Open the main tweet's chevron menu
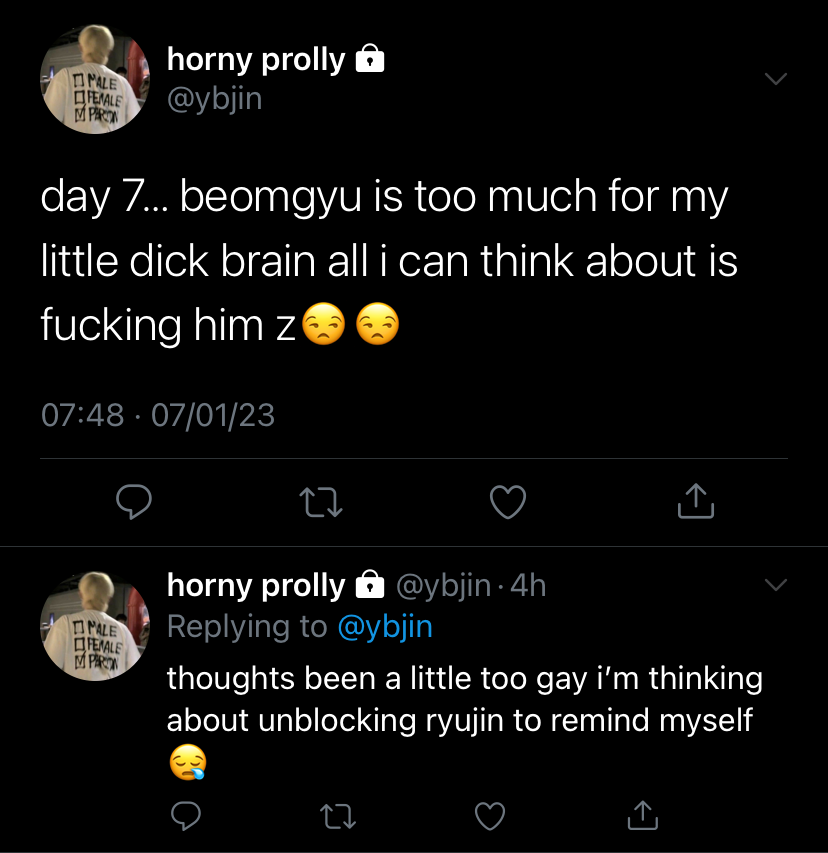Screen dimensions: 828x853 click(776, 79)
